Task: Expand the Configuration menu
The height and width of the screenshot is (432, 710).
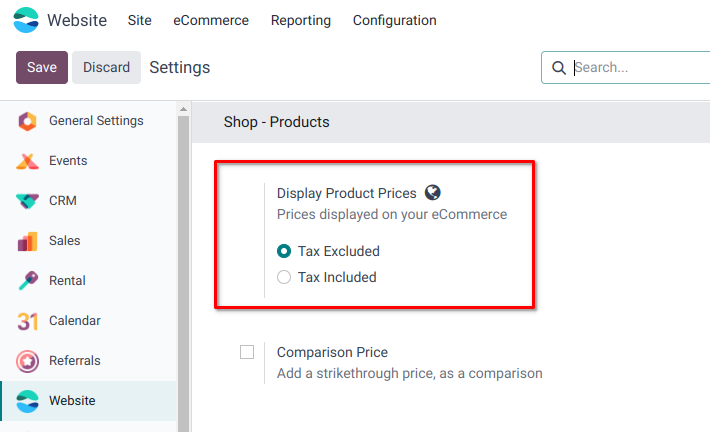Action: pos(394,20)
